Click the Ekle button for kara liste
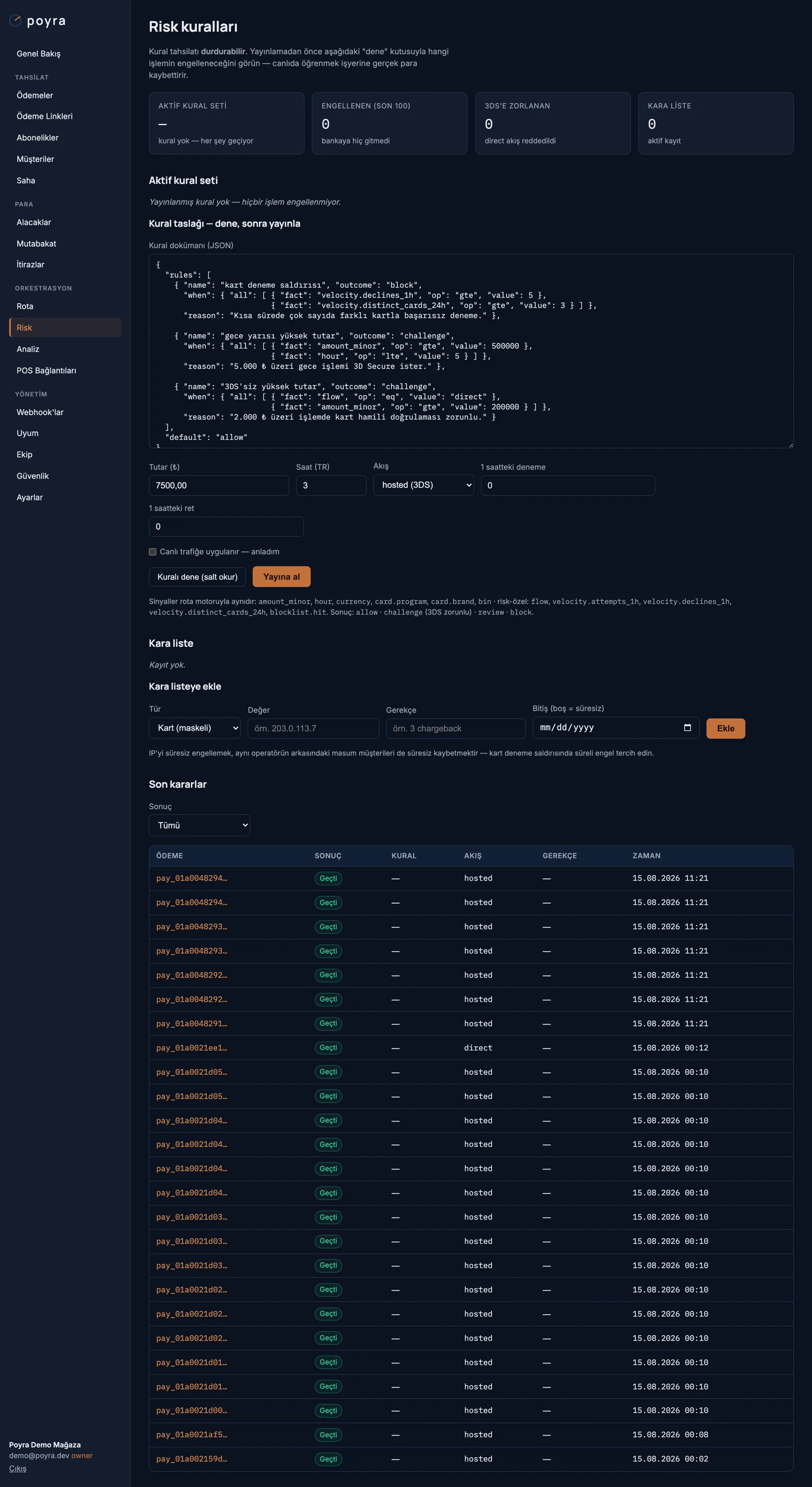 725,728
